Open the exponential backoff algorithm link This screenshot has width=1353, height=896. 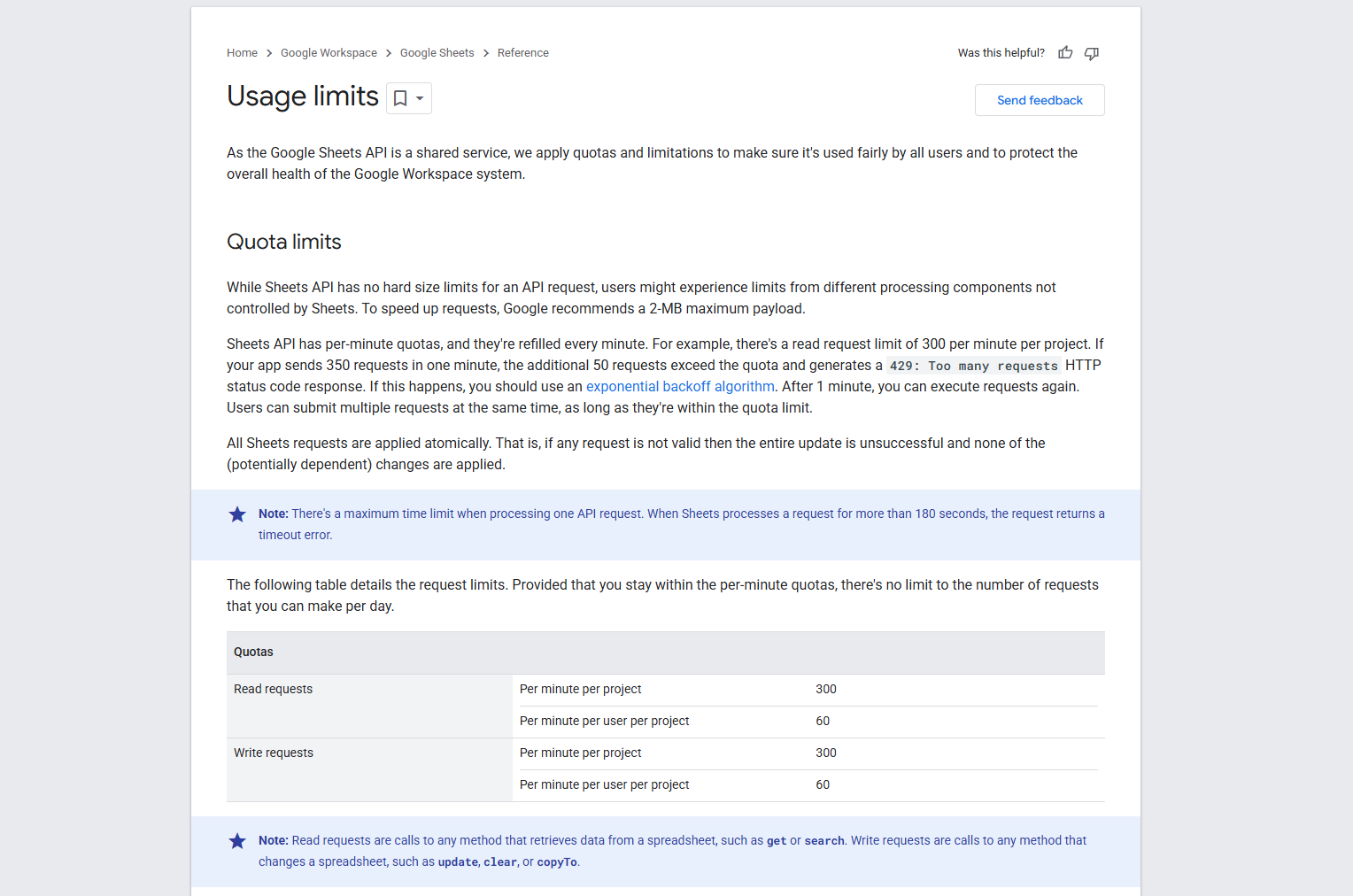coord(680,387)
